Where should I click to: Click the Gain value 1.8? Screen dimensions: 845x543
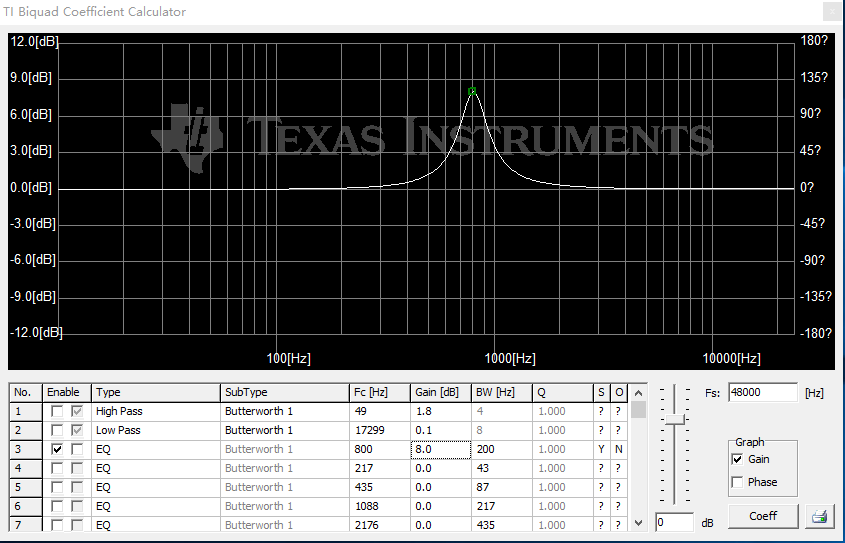(x=441, y=412)
